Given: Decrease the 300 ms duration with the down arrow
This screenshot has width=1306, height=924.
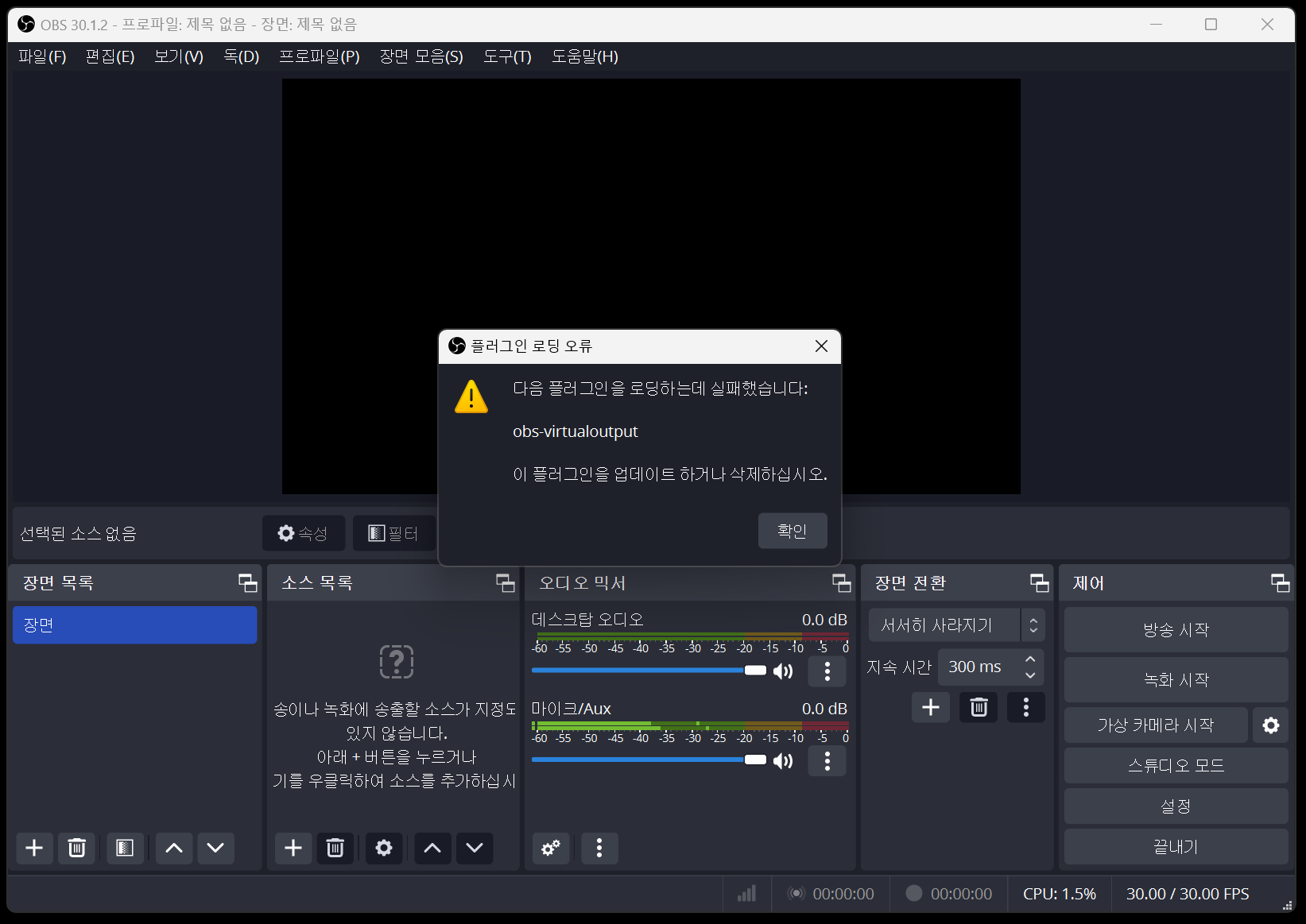Looking at the screenshot, I should [x=1030, y=675].
